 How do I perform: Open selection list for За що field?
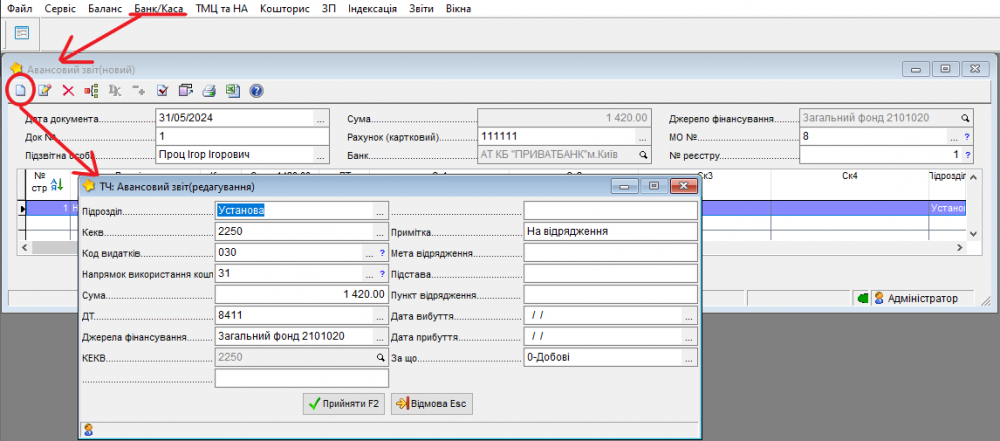coord(689,357)
